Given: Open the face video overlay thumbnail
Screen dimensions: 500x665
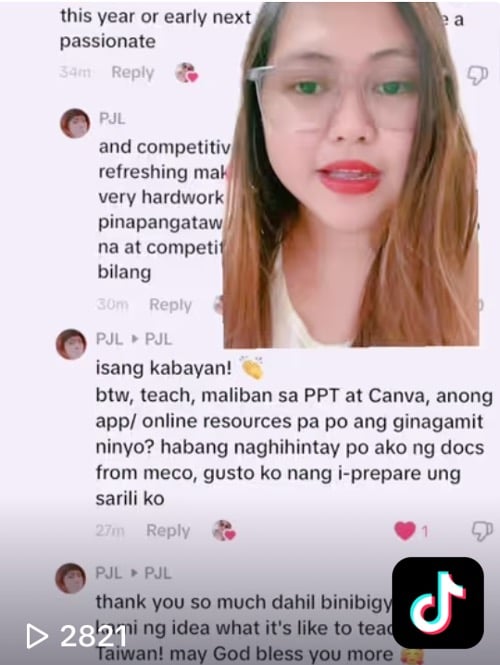Looking at the screenshot, I should point(352,175).
